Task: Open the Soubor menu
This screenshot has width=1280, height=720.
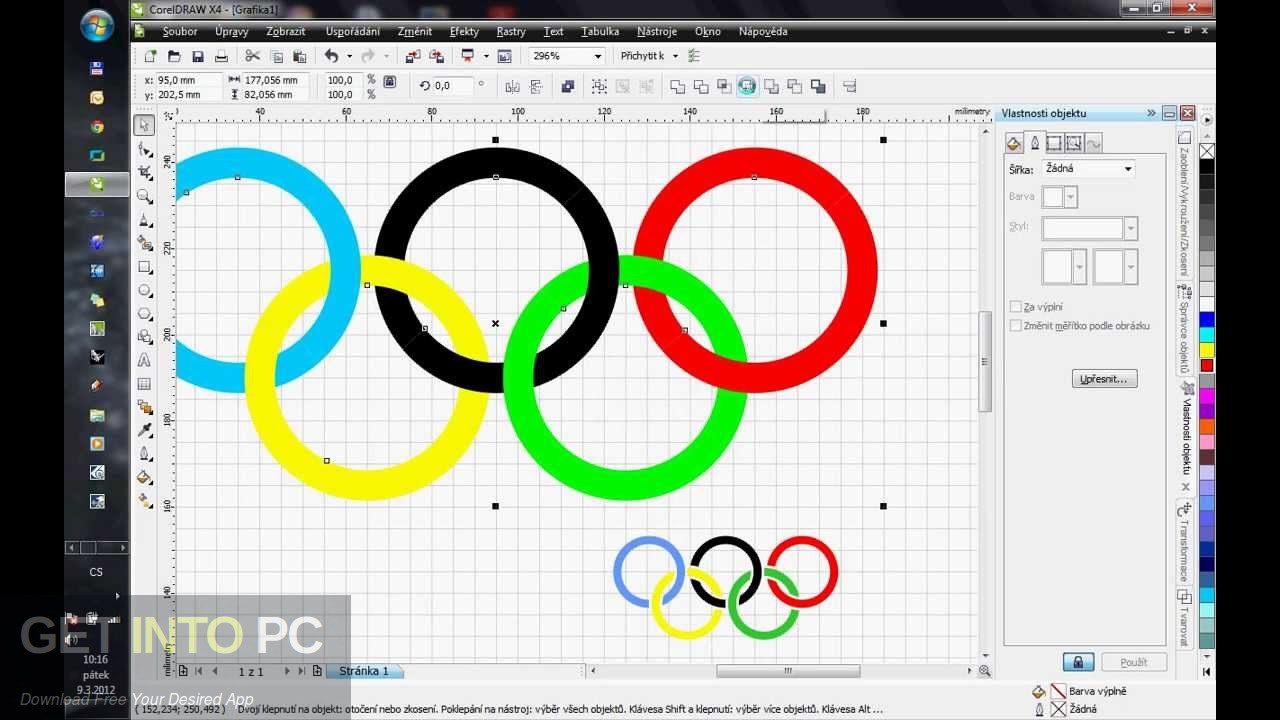Action: tap(180, 32)
